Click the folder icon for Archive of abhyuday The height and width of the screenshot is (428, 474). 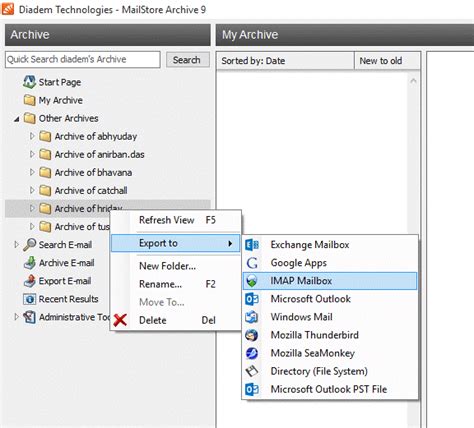pos(45,136)
